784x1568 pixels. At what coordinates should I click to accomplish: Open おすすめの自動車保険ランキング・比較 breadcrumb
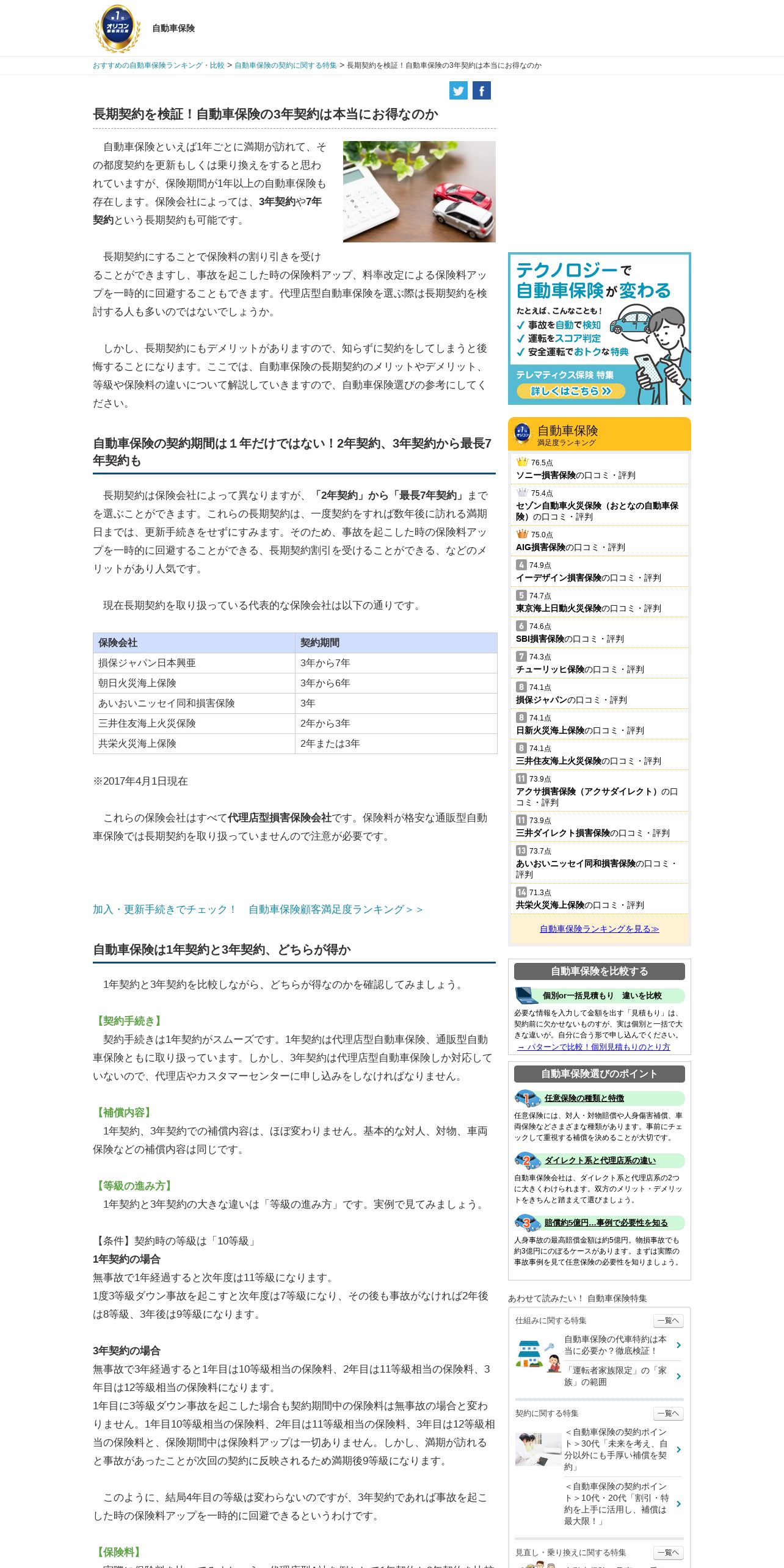159,65
